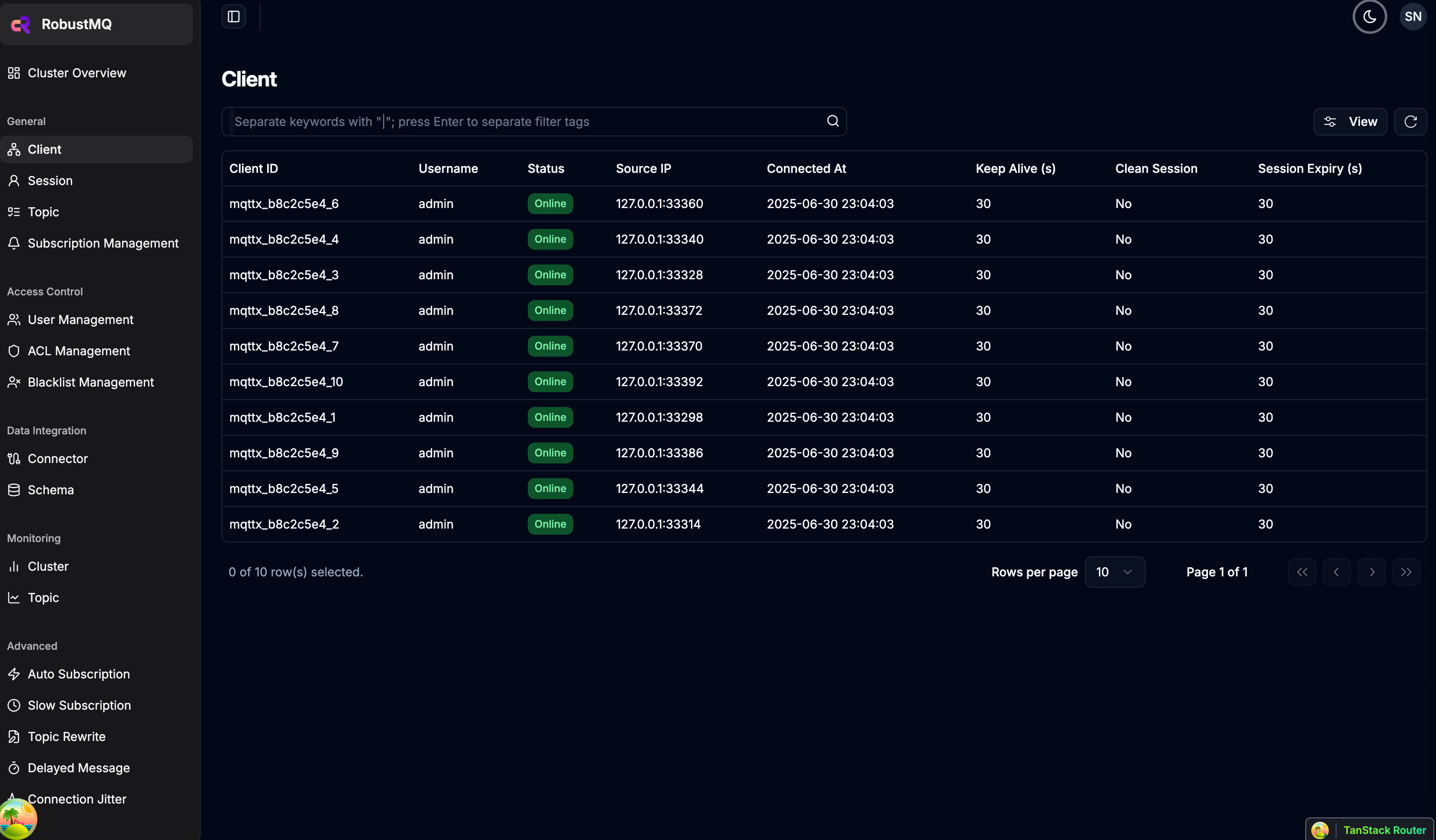Open Cluster Overview page
This screenshot has height=840, width=1436.
tap(77, 73)
